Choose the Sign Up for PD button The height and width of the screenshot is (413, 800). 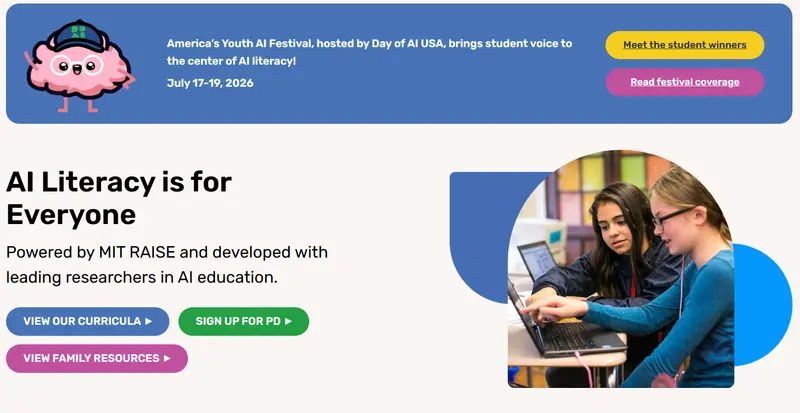(244, 321)
